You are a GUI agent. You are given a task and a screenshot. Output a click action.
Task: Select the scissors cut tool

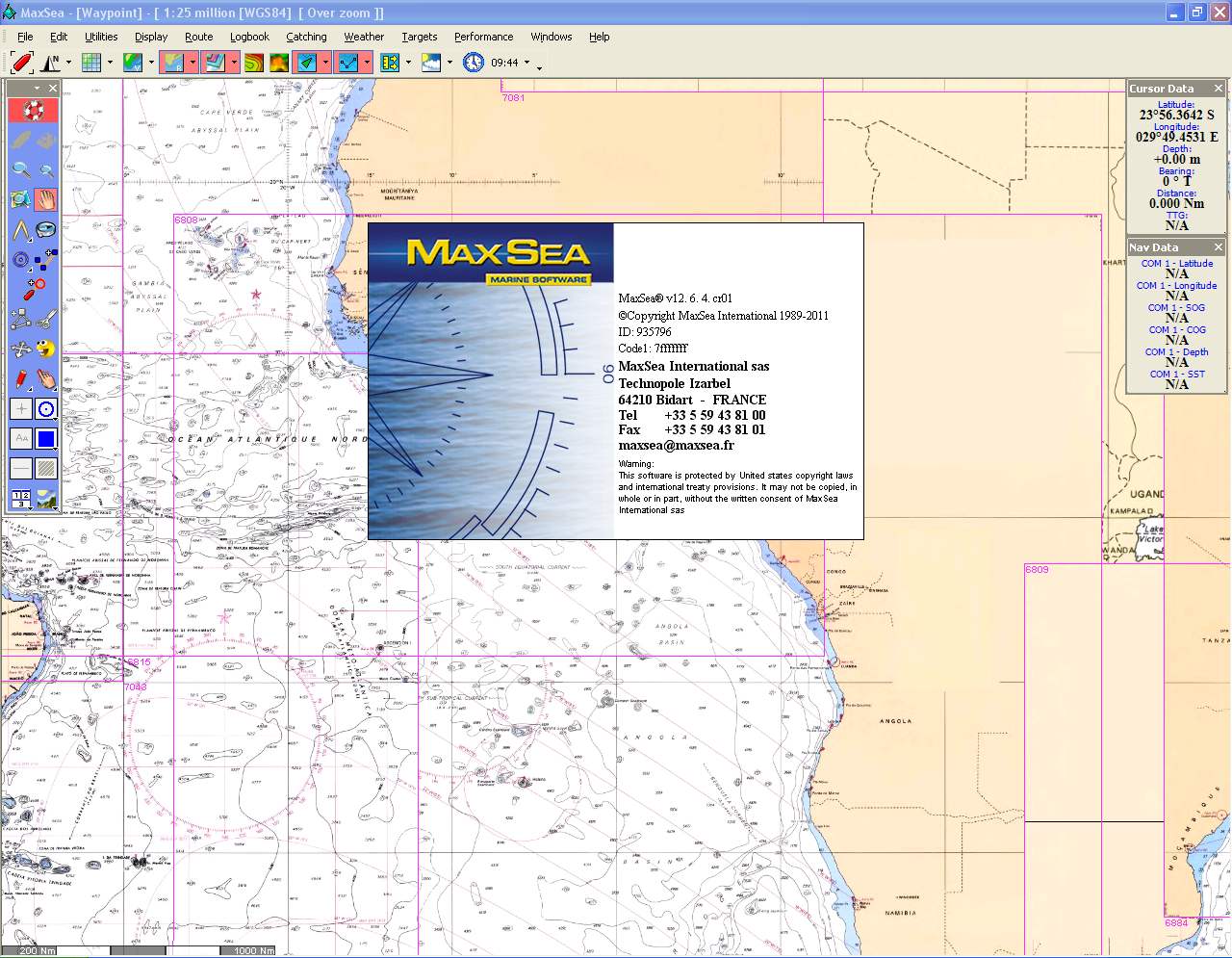pyautogui.click(x=45, y=317)
